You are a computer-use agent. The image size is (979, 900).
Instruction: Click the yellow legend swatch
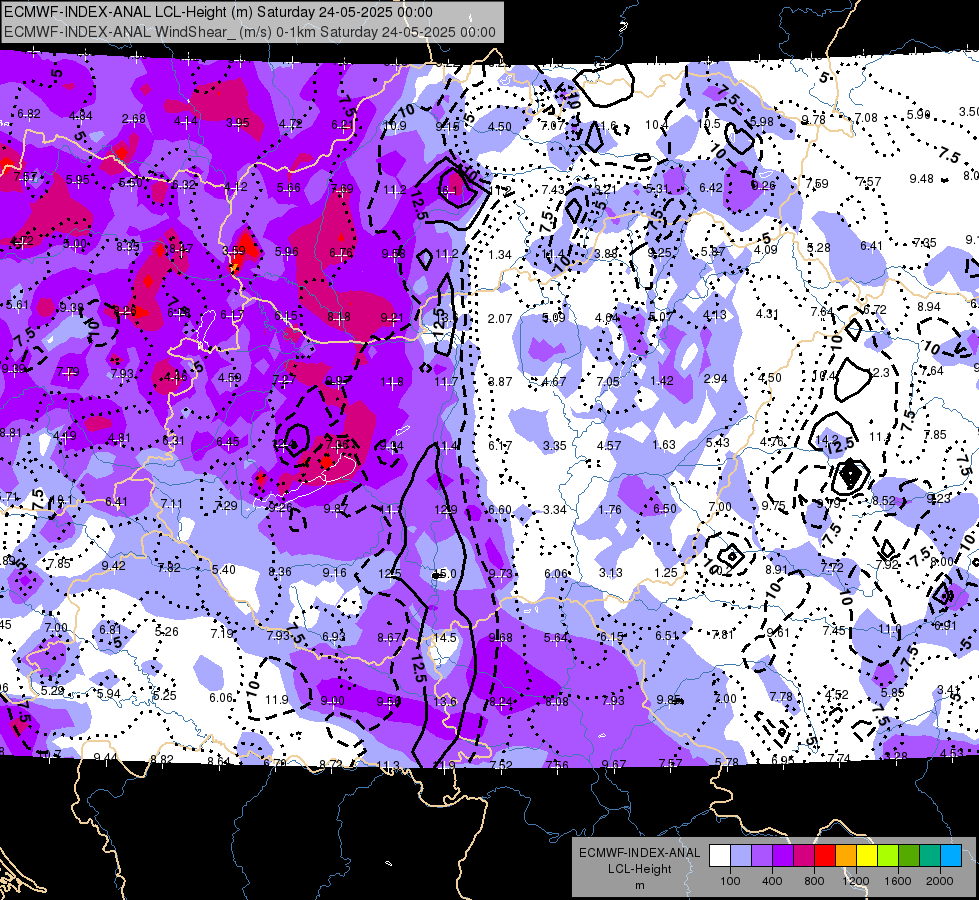click(x=867, y=856)
